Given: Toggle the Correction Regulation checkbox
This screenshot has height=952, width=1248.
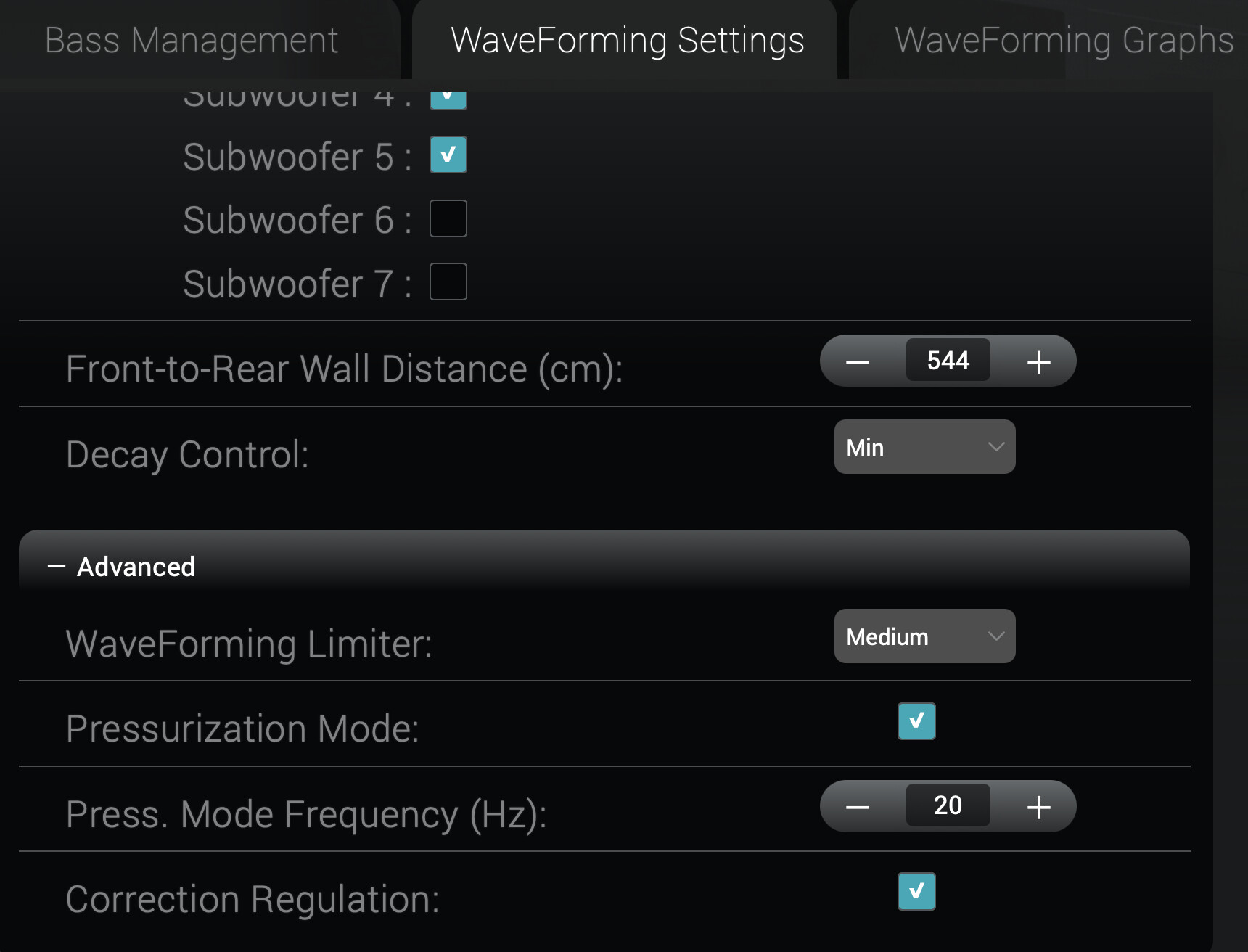Looking at the screenshot, I should [916, 891].
